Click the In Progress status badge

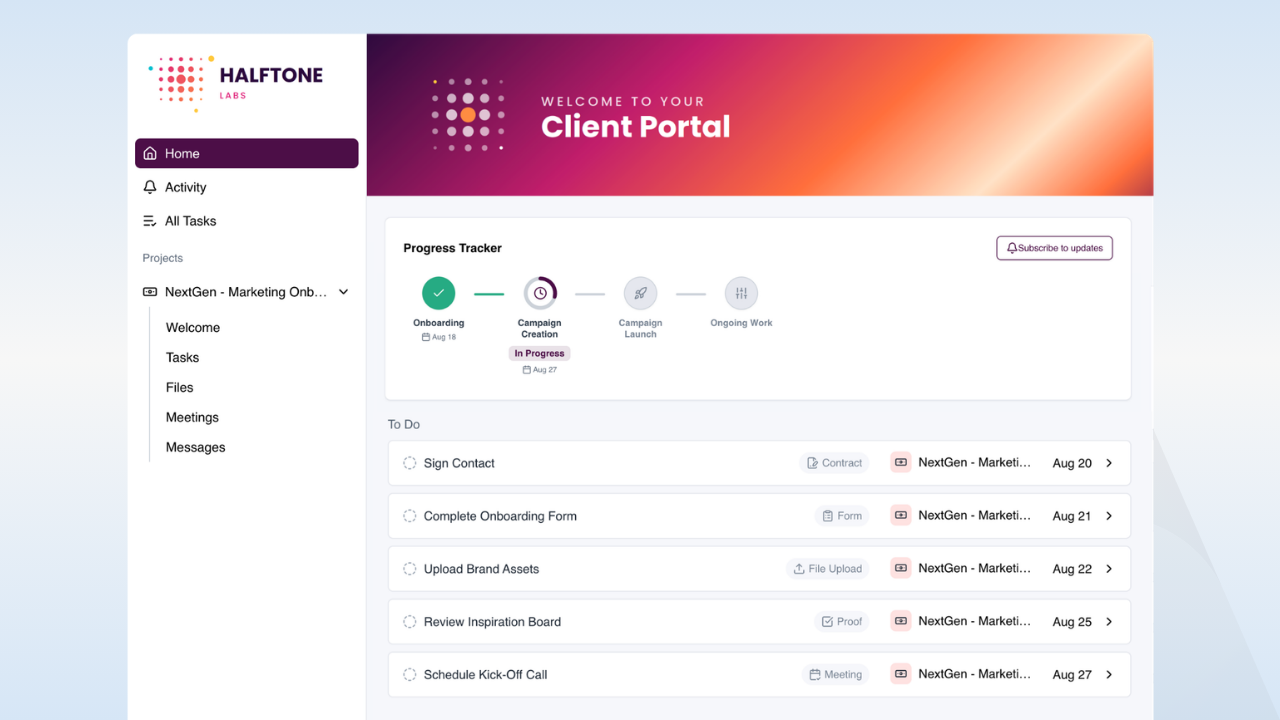tap(539, 354)
